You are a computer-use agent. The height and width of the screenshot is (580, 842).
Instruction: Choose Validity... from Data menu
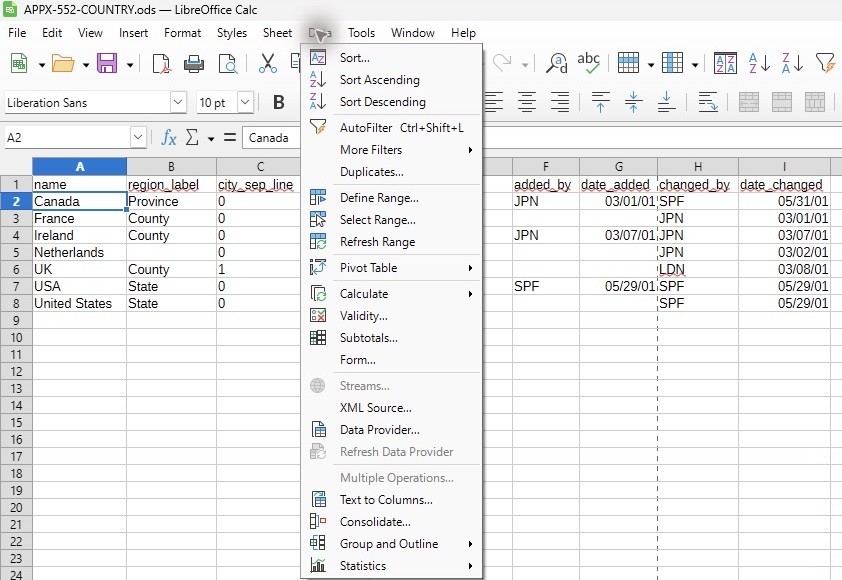(x=392, y=316)
